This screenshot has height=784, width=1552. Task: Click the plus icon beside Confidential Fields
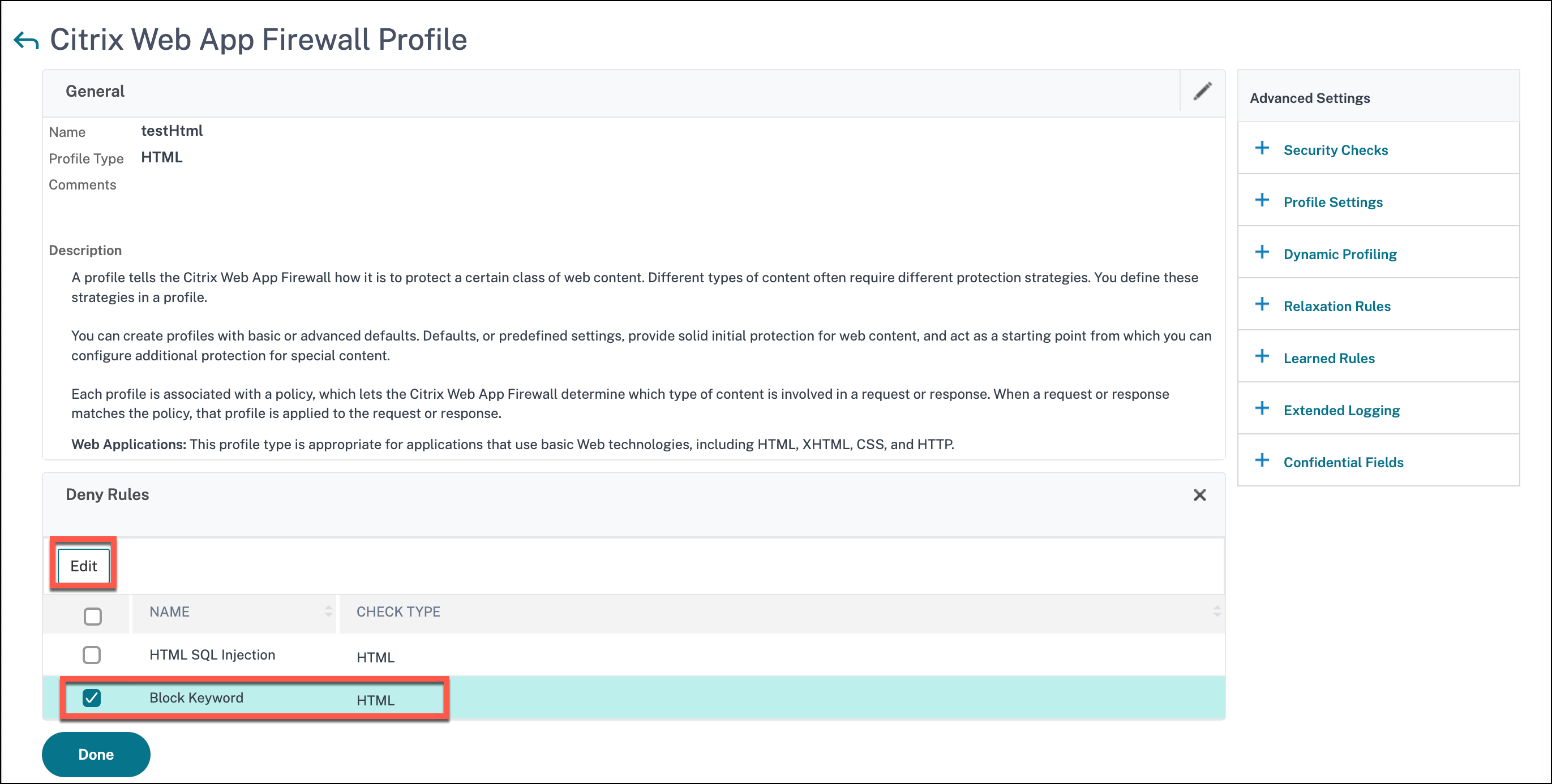pos(1262,460)
